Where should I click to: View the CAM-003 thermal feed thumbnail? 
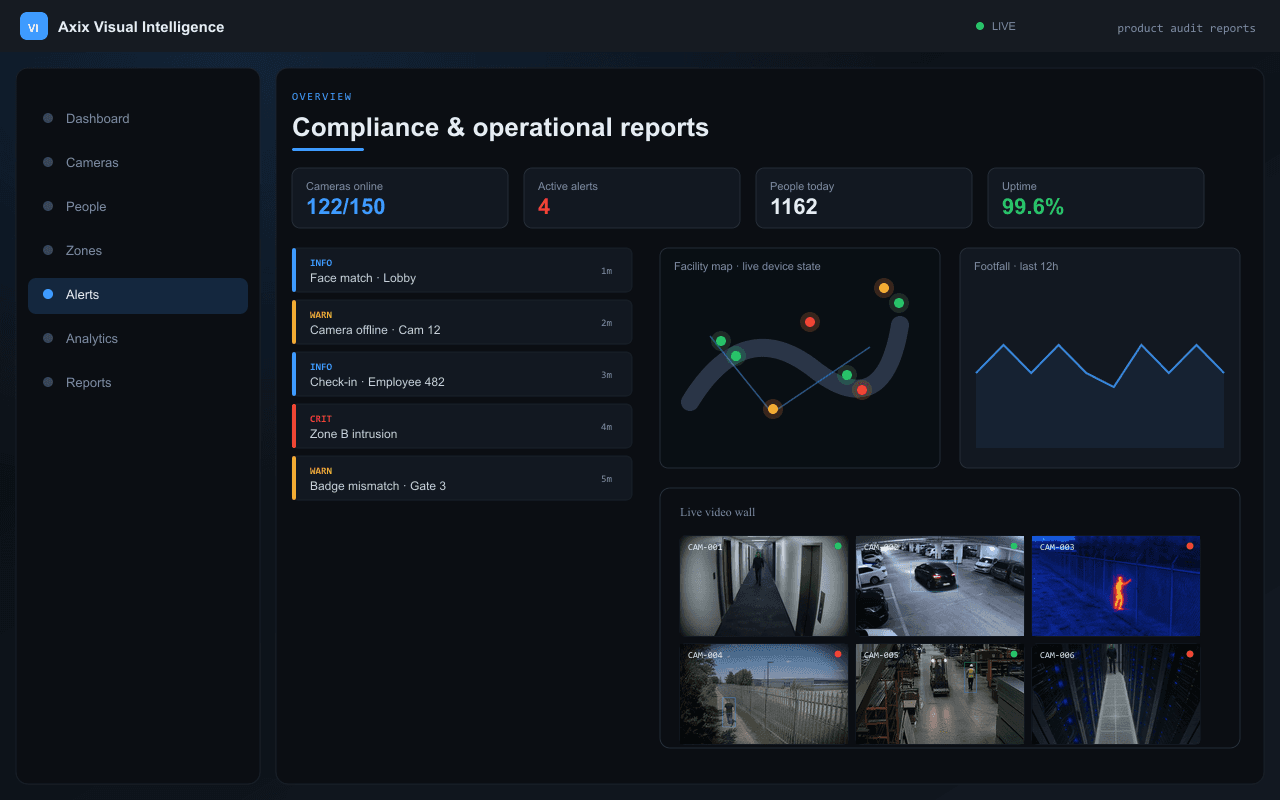[x=1116, y=586]
